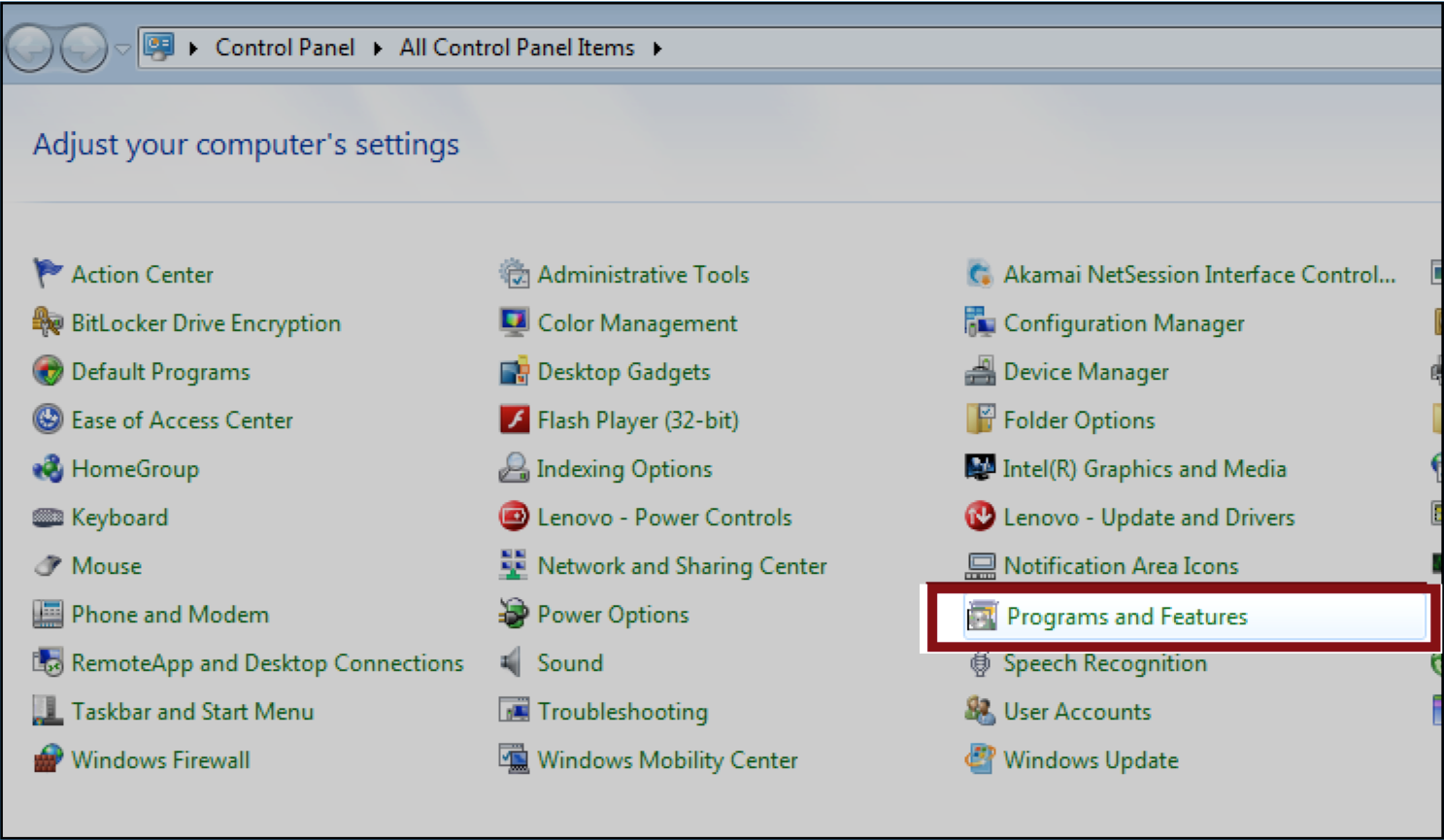
Task: Open the Mouse link
Action: (x=106, y=566)
